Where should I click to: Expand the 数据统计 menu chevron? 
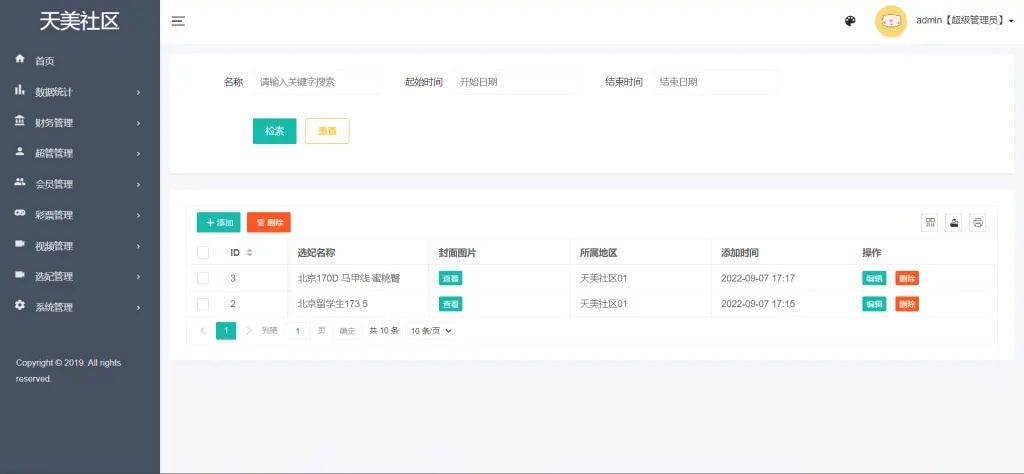click(x=138, y=93)
